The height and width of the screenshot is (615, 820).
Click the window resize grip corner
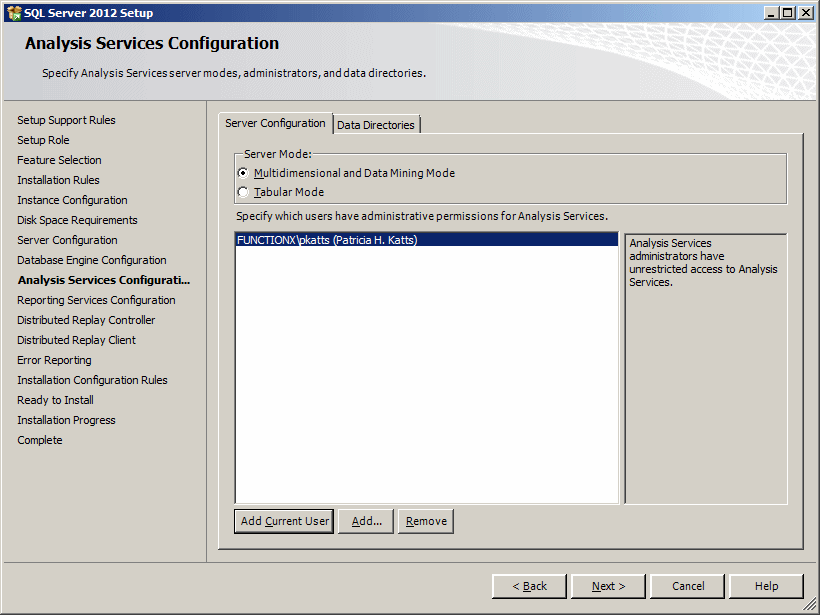[810, 605]
